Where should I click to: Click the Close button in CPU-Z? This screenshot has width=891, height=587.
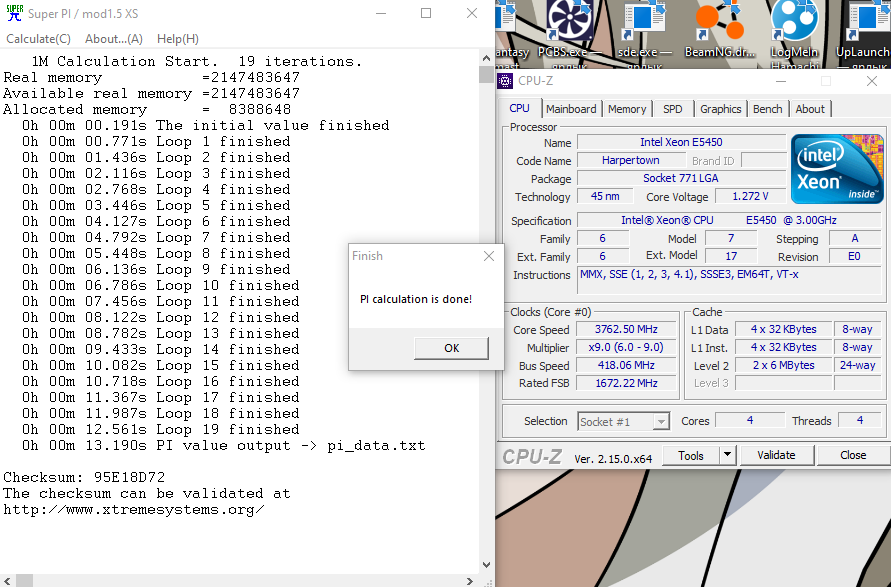point(853,455)
